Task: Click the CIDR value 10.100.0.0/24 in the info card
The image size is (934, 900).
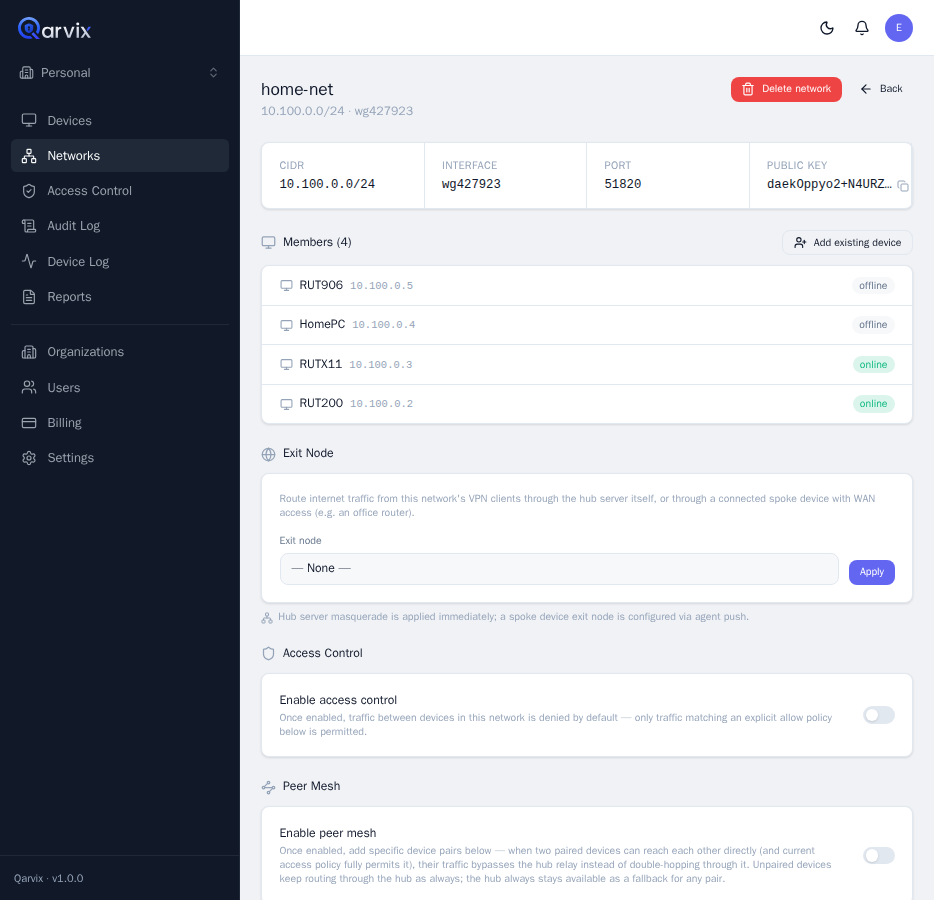Action: (x=327, y=184)
